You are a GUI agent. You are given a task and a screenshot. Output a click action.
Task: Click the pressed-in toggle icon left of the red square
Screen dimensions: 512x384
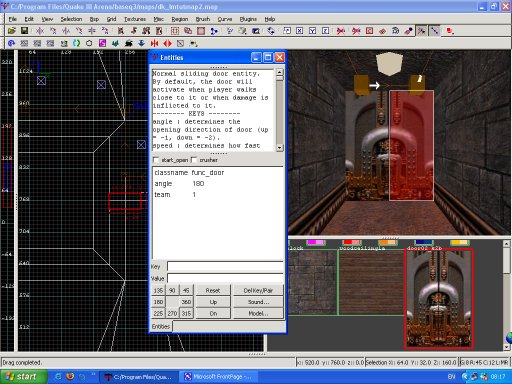click(434, 31)
